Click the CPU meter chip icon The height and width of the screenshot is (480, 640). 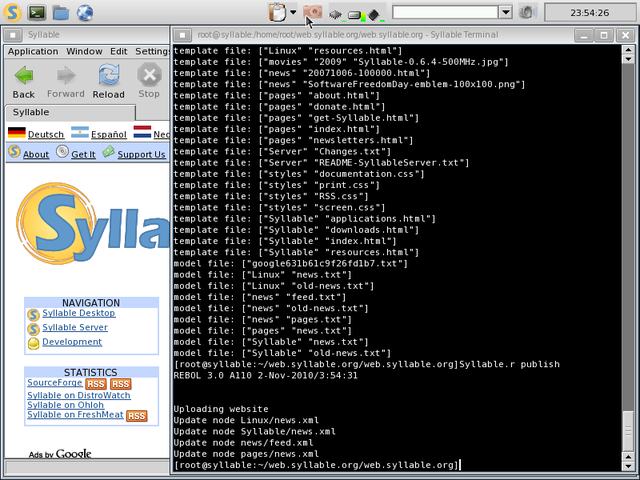[x=336, y=15]
